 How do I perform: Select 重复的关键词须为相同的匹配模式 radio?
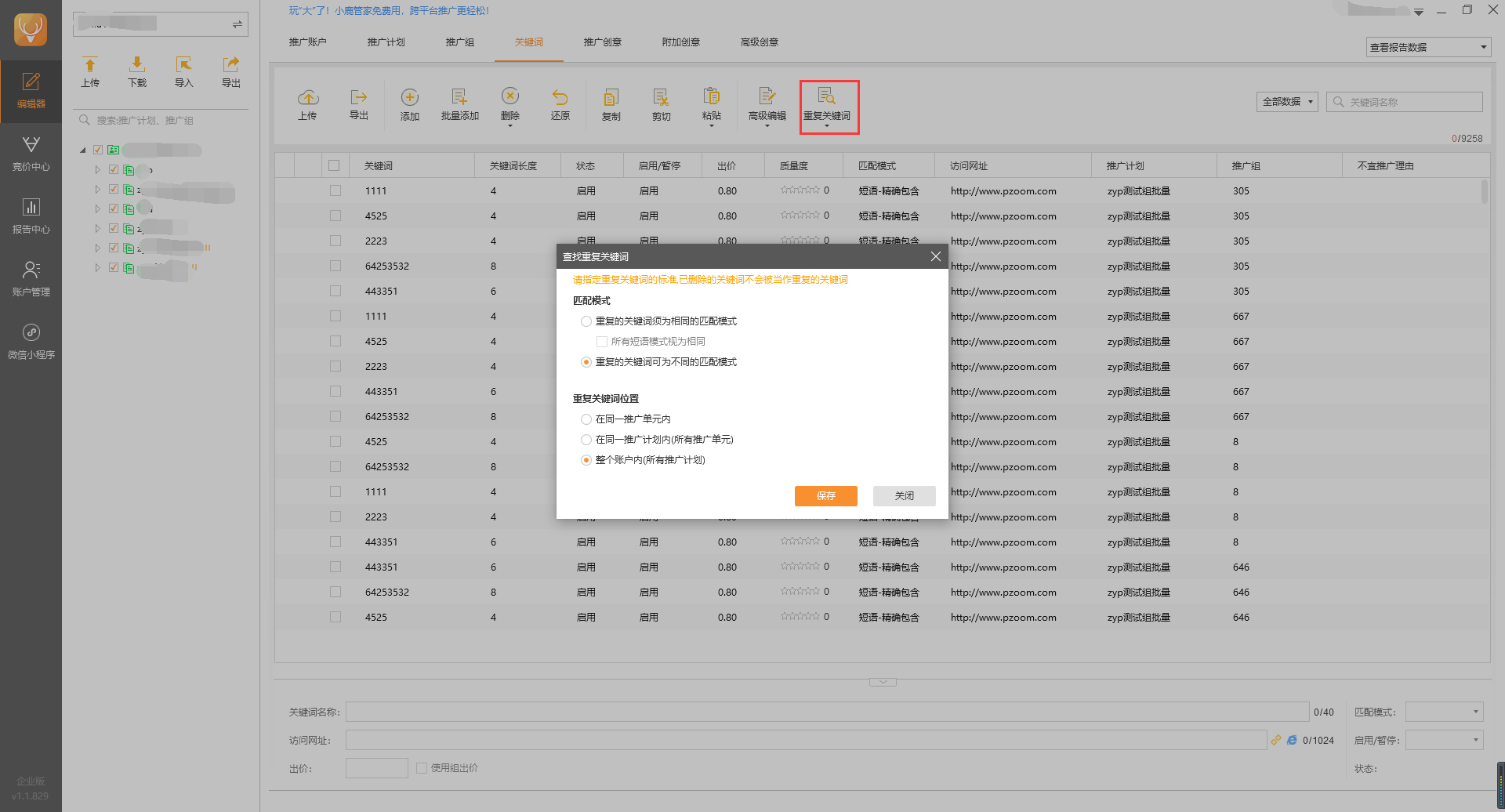pyautogui.click(x=586, y=321)
